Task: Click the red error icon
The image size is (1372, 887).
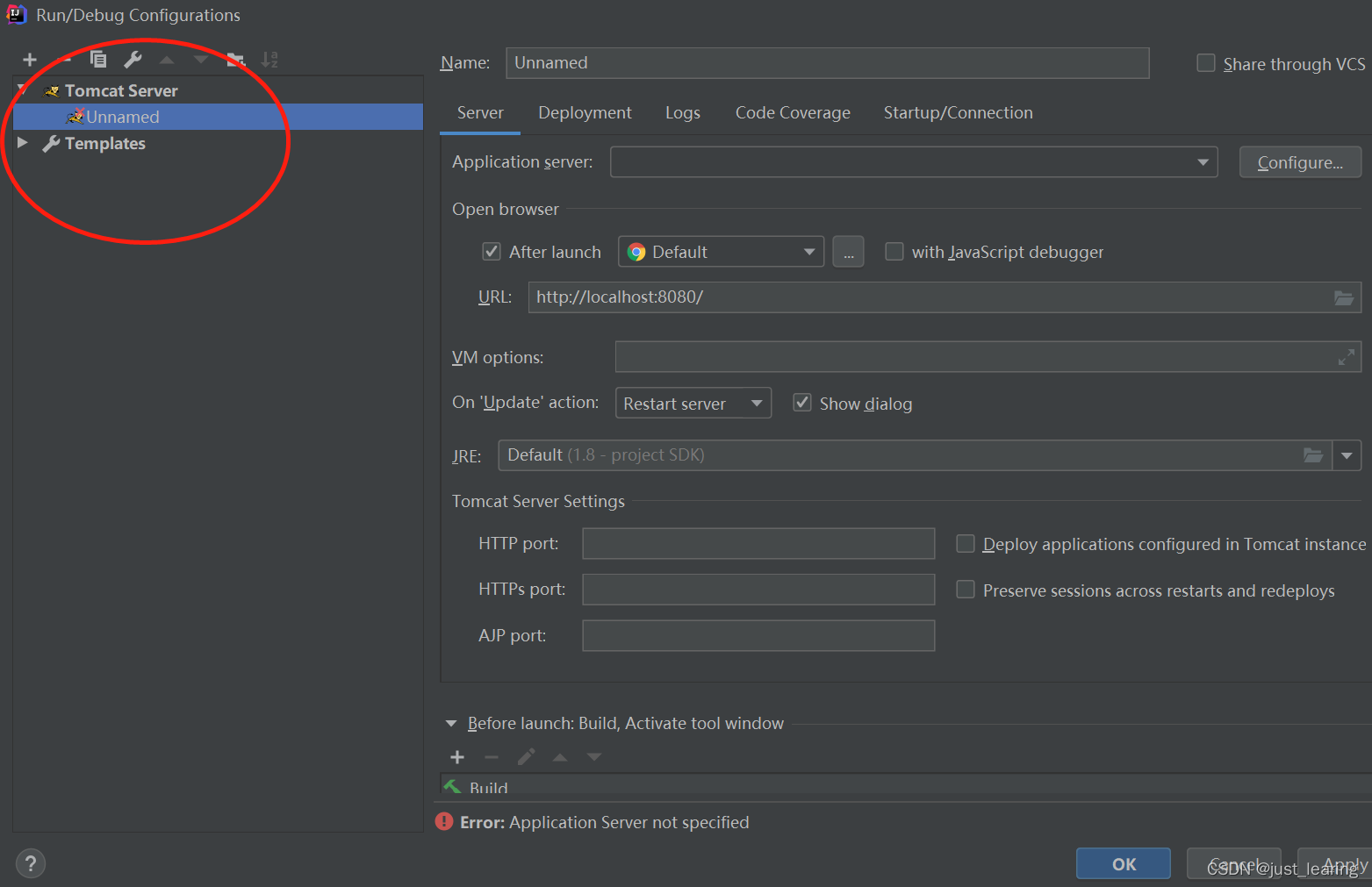Action: (x=444, y=821)
